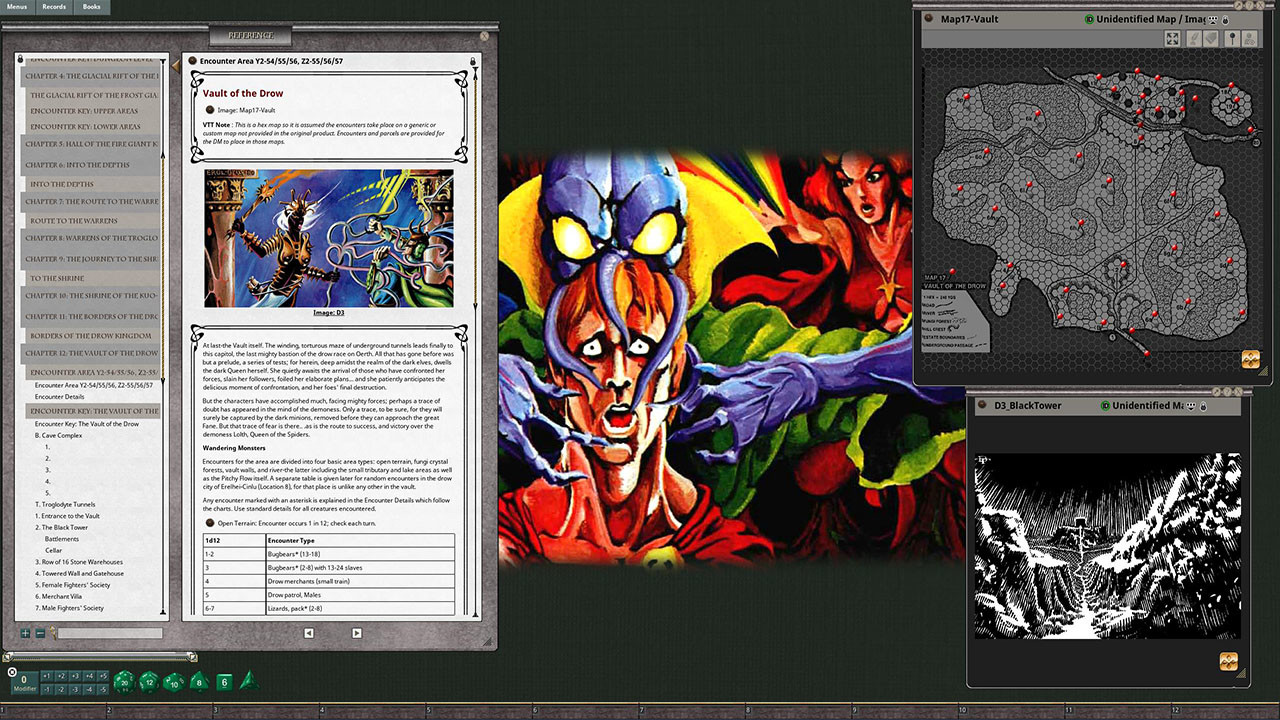This screenshot has height=720, width=1280.
Task: Select the pin placement tool on Map17-Vault
Action: pos(1233,38)
